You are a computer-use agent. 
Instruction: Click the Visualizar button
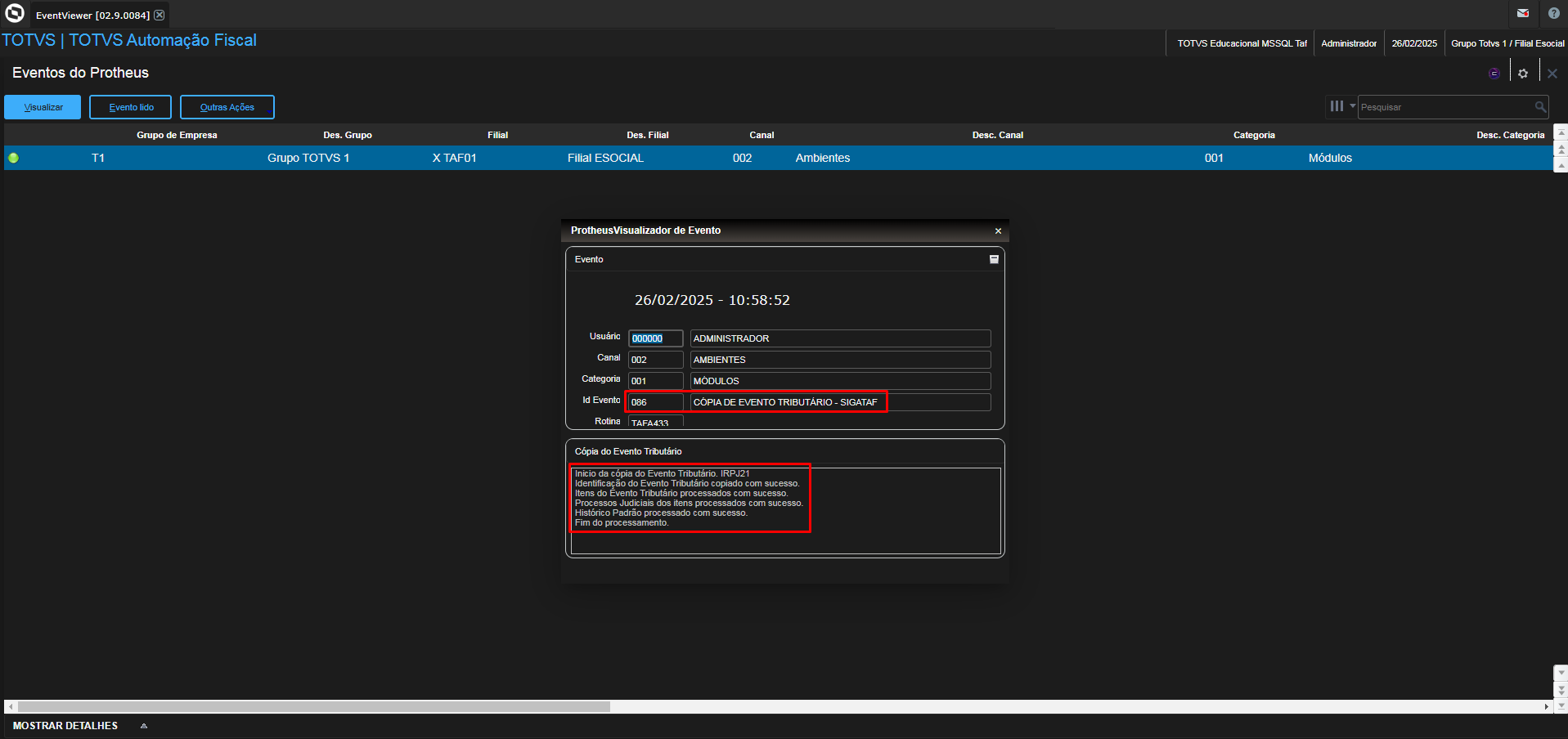[43, 107]
